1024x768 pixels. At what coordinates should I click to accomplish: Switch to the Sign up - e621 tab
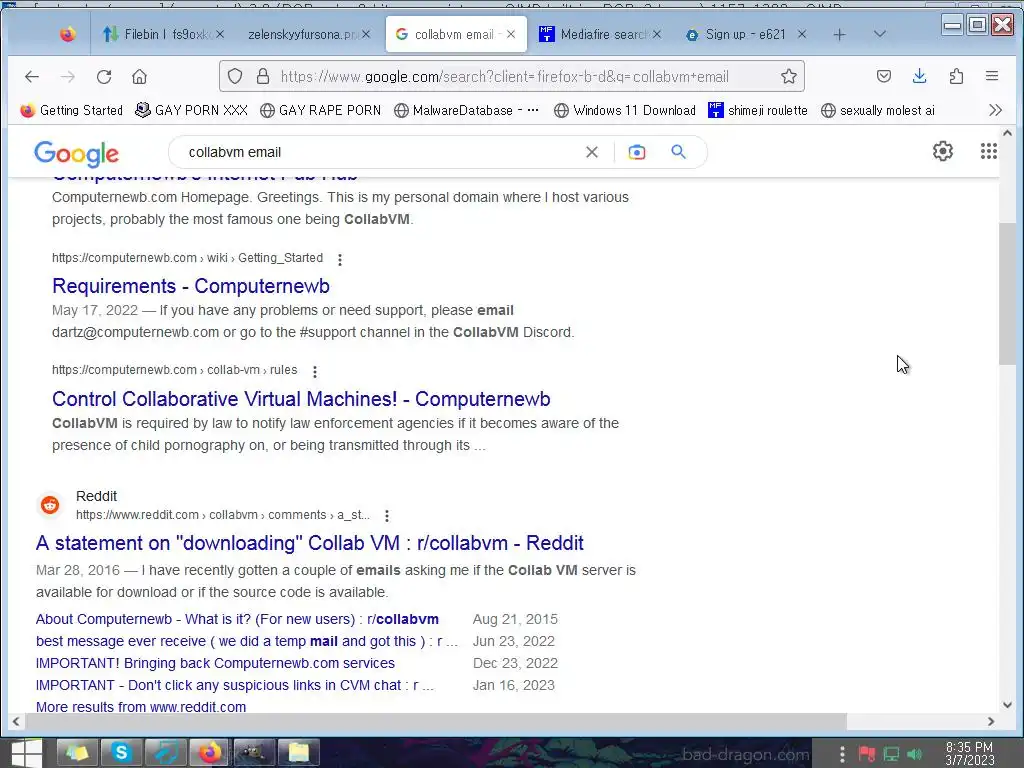(x=745, y=34)
